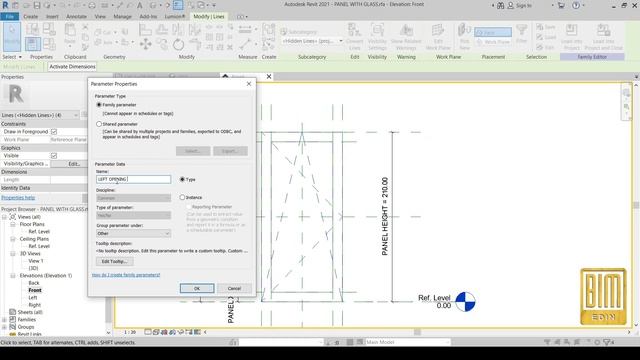Toggle the Draw in Foreground checkbox
Viewport: 640px width, 360px height.
pyautogui.click(x=54, y=132)
